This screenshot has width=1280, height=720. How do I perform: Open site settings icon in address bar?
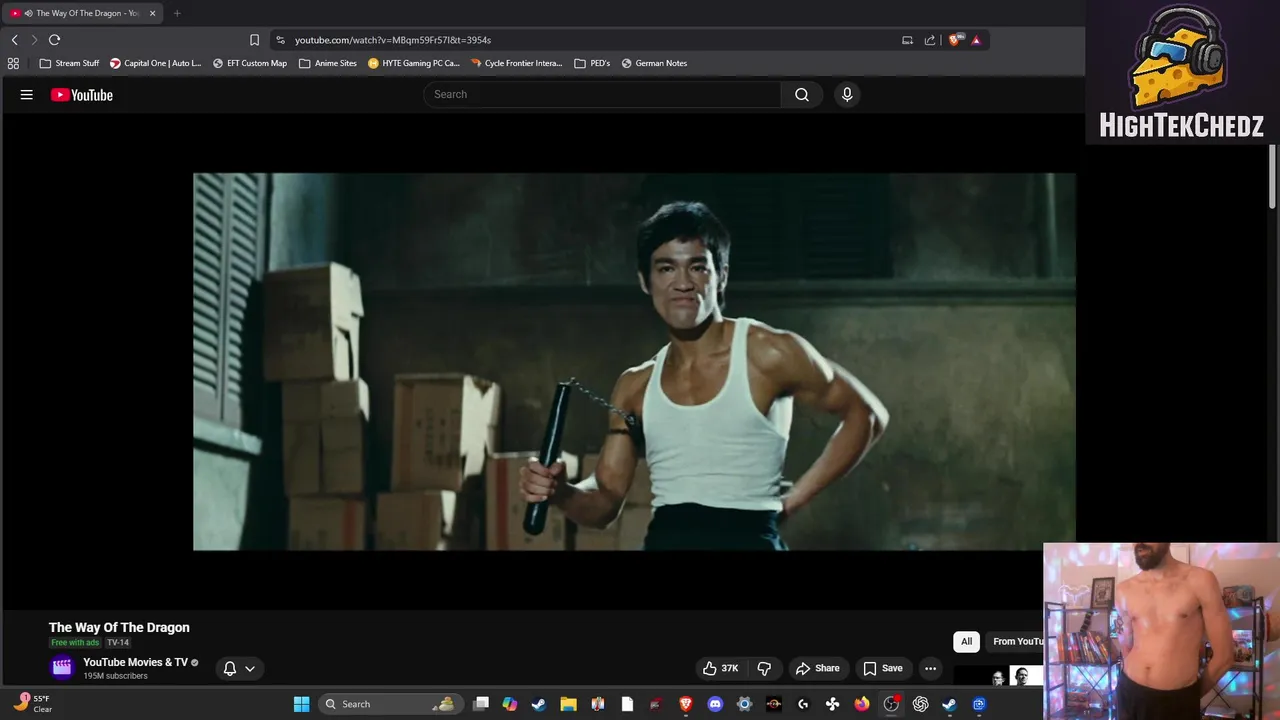coord(280,40)
